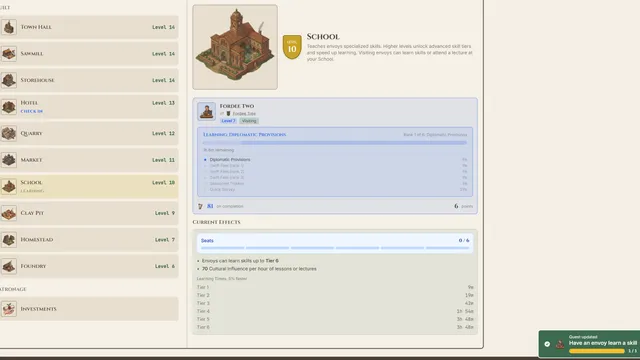The height and width of the screenshot is (360, 640).
Task: Select the Hotel building icon
Action: (x=9, y=107)
